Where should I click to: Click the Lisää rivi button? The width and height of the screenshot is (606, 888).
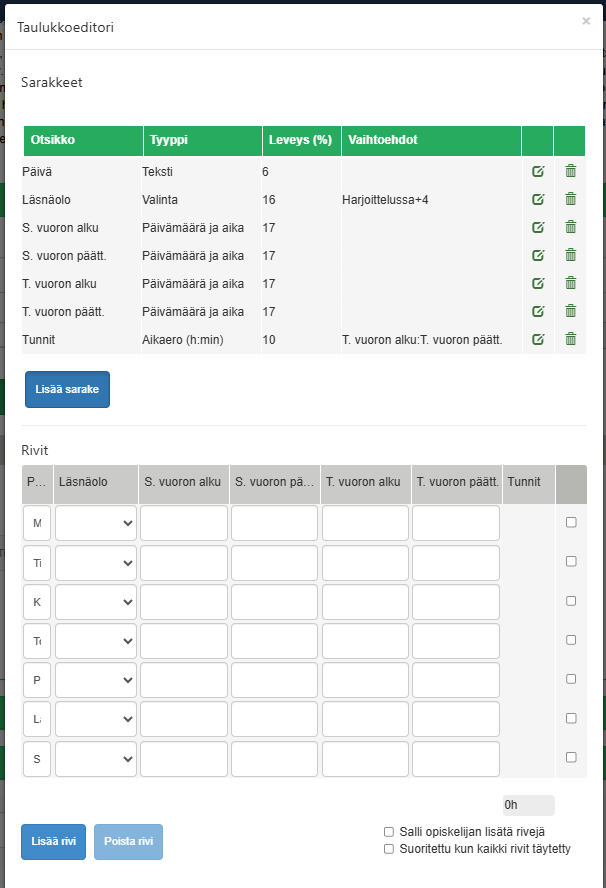pyautogui.click(x=54, y=841)
